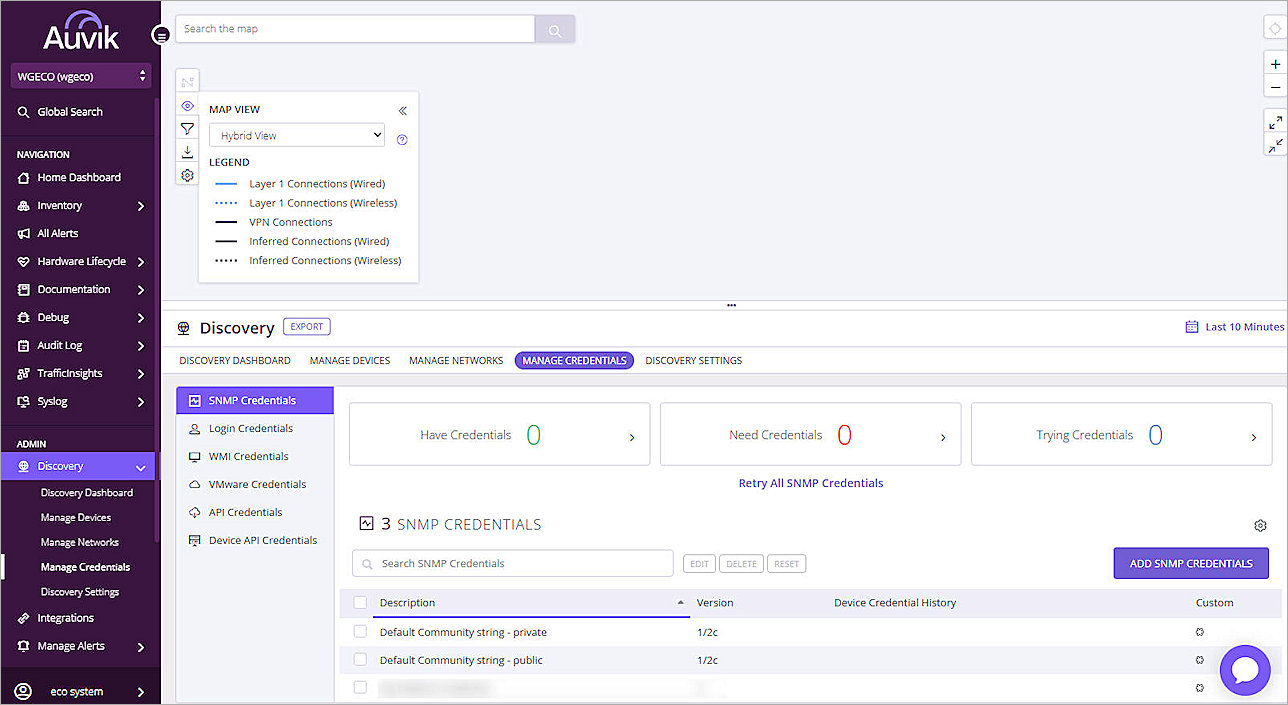Open the chat bubble in the bottom corner

(1245, 670)
